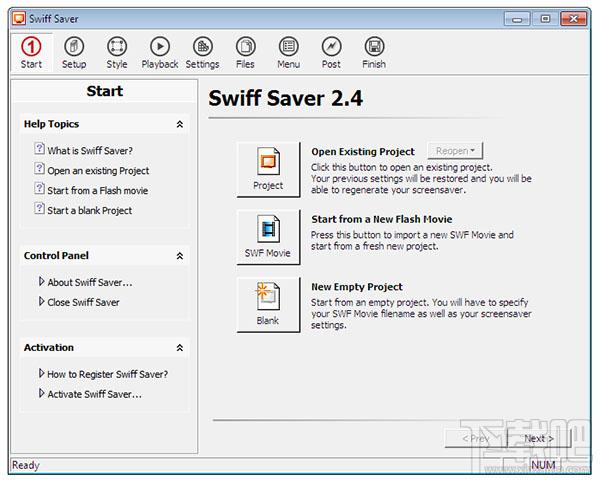
Task: Open the Setup step in toolbar
Action: (x=74, y=52)
